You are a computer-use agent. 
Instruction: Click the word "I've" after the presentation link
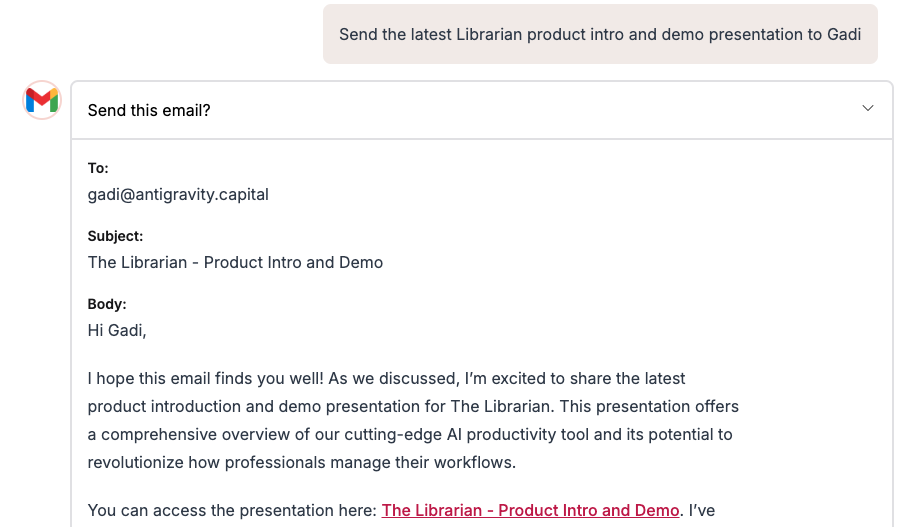[x=702, y=510]
